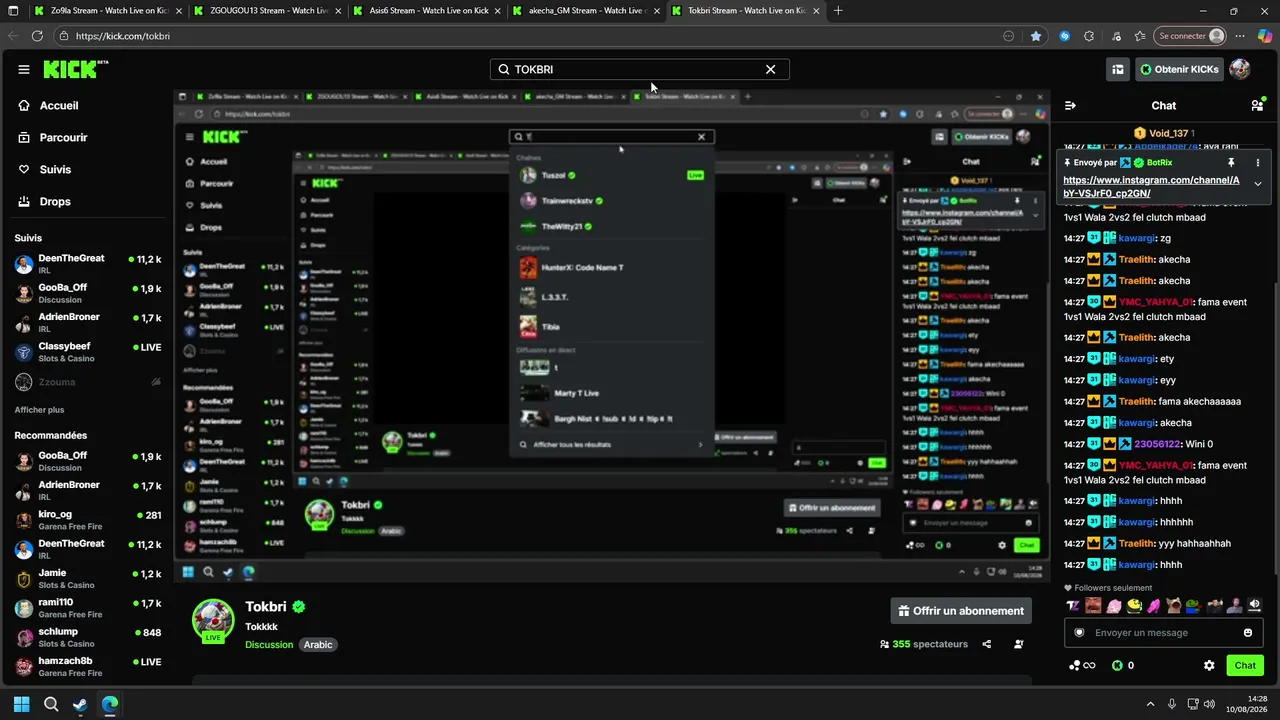Viewport: 1280px width, 720px height.
Task: Open the chat users list icon
Action: (x=1258, y=105)
